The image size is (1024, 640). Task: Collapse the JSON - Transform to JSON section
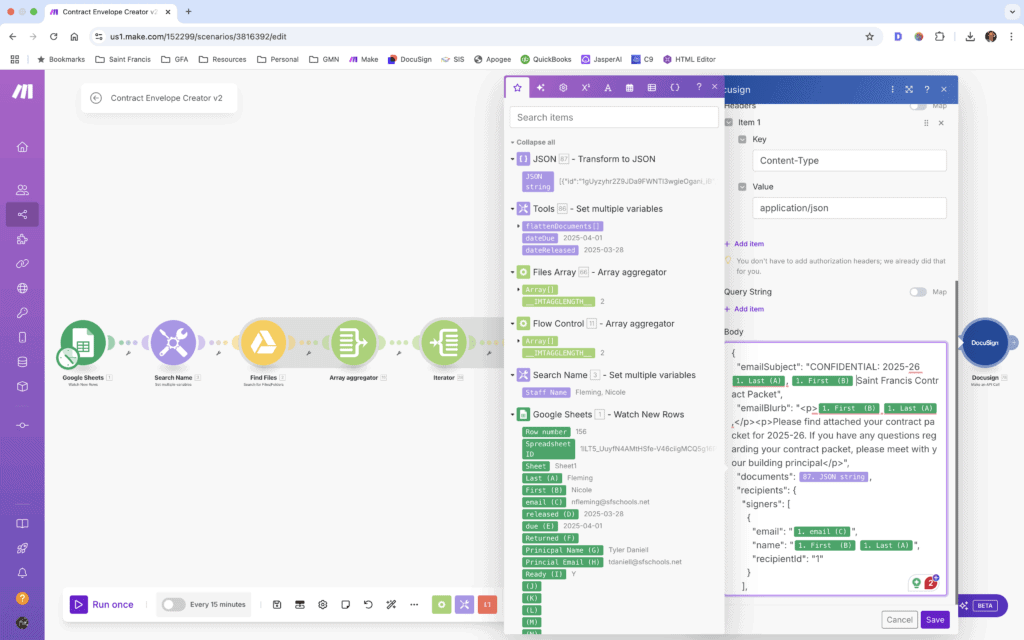[x=513, y=158]
